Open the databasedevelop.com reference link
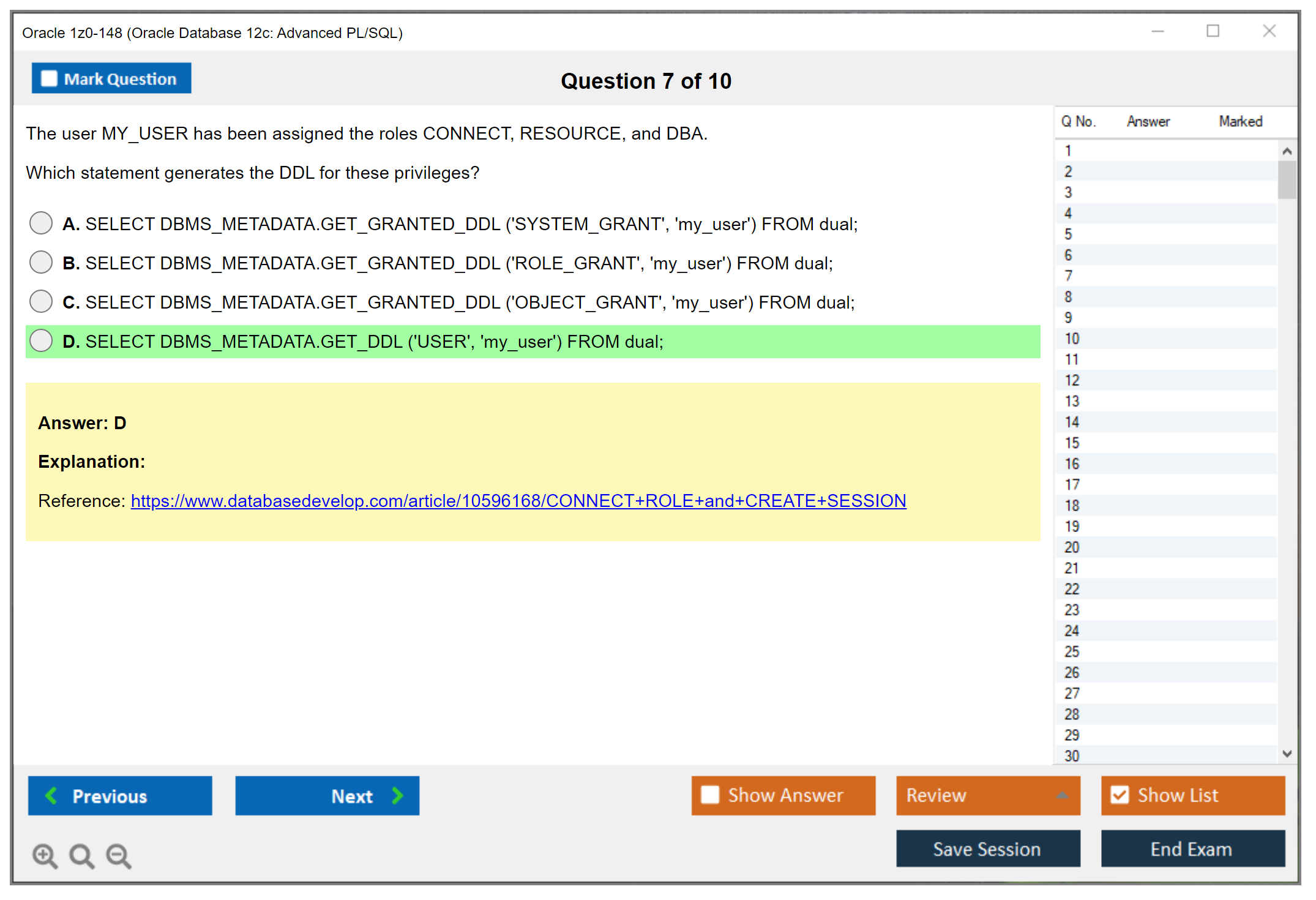This screenshot has height=900, width=1316. 518,501
